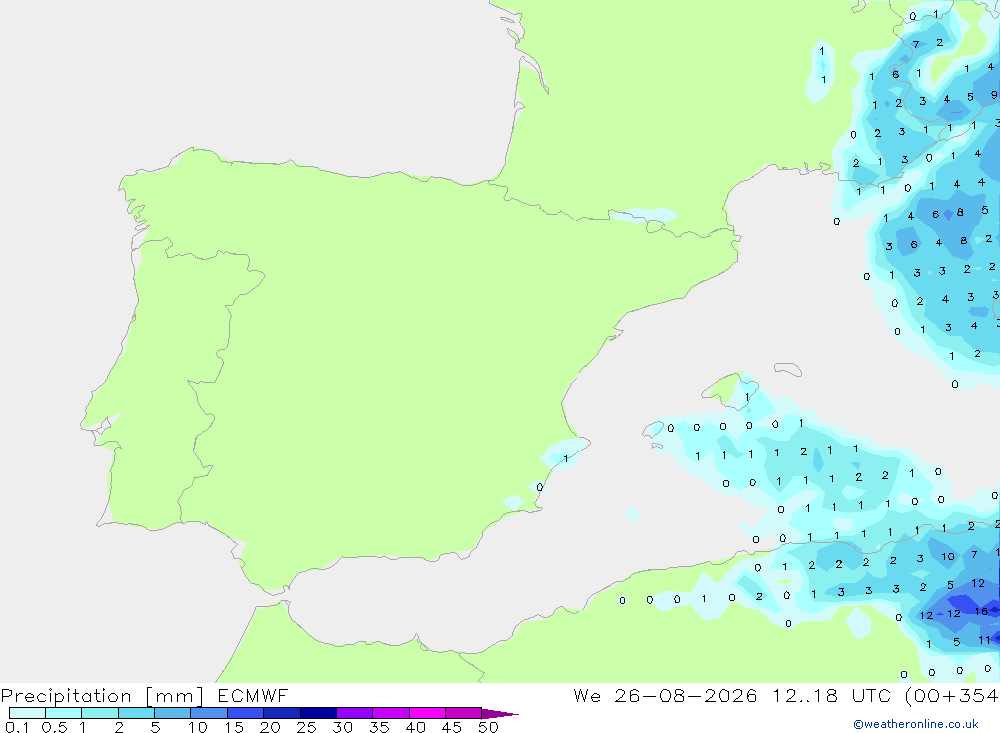1000x733 pixels.
Task: Click the '20' legend tick label
Action: coord(270,727)
